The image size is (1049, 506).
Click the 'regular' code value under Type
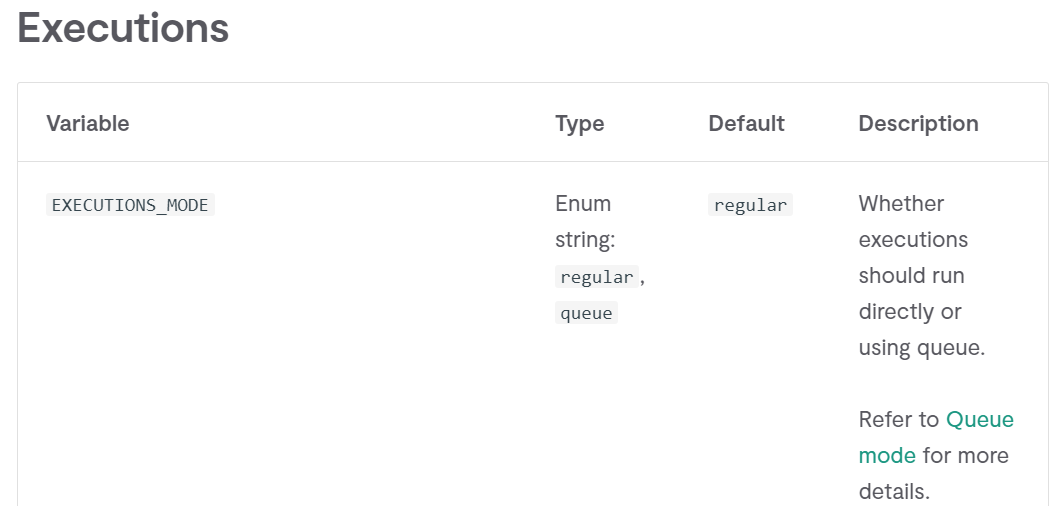click(x=597, y=276)
